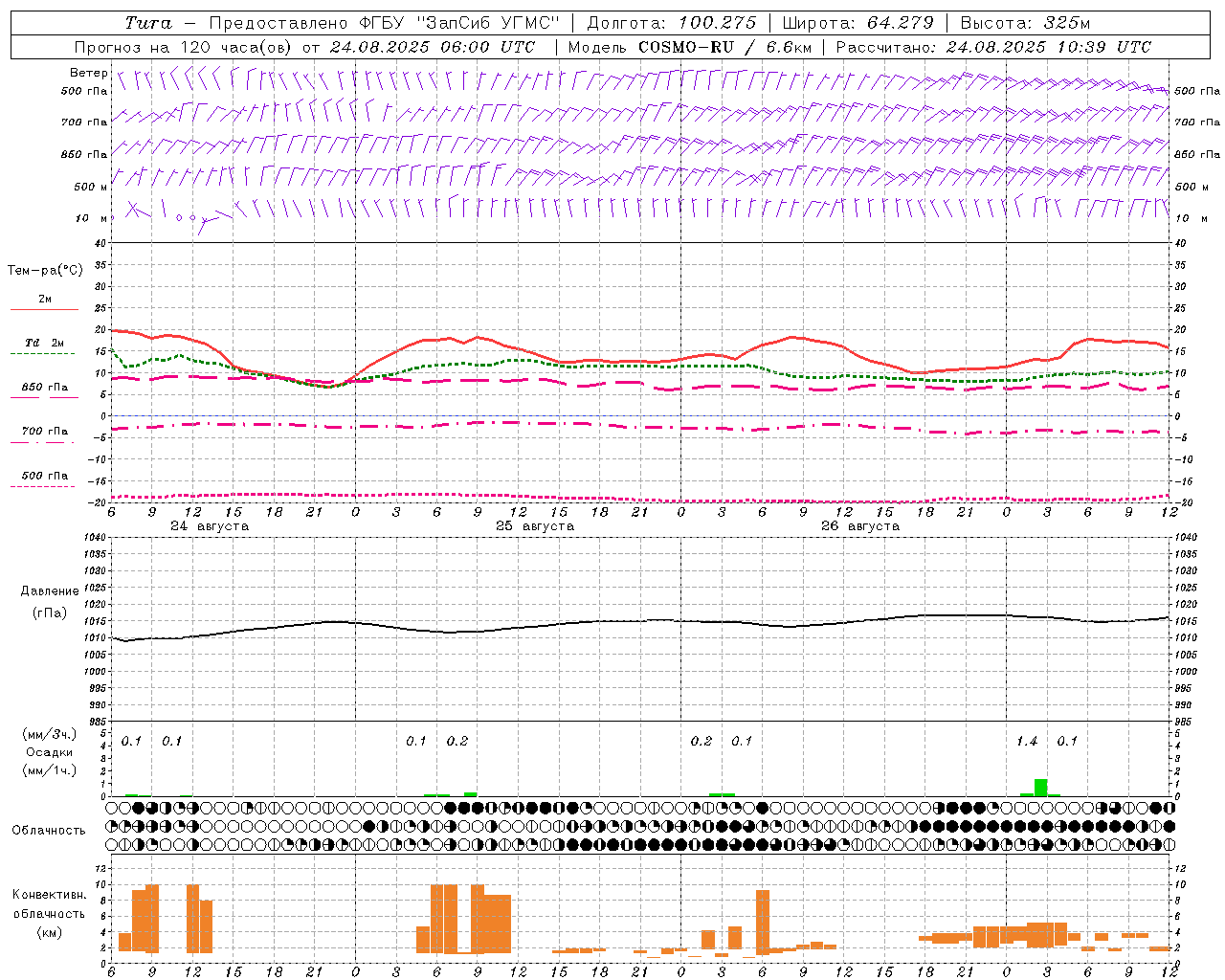
Task: Click the "Тем-ра(°C)" temperature panel label
Action: coord(45,271)
